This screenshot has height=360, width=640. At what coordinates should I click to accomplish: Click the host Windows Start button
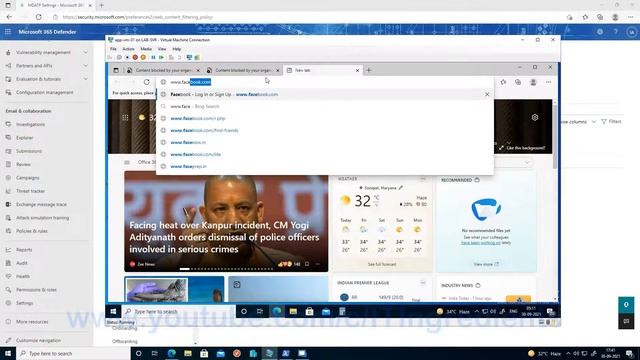8,353
